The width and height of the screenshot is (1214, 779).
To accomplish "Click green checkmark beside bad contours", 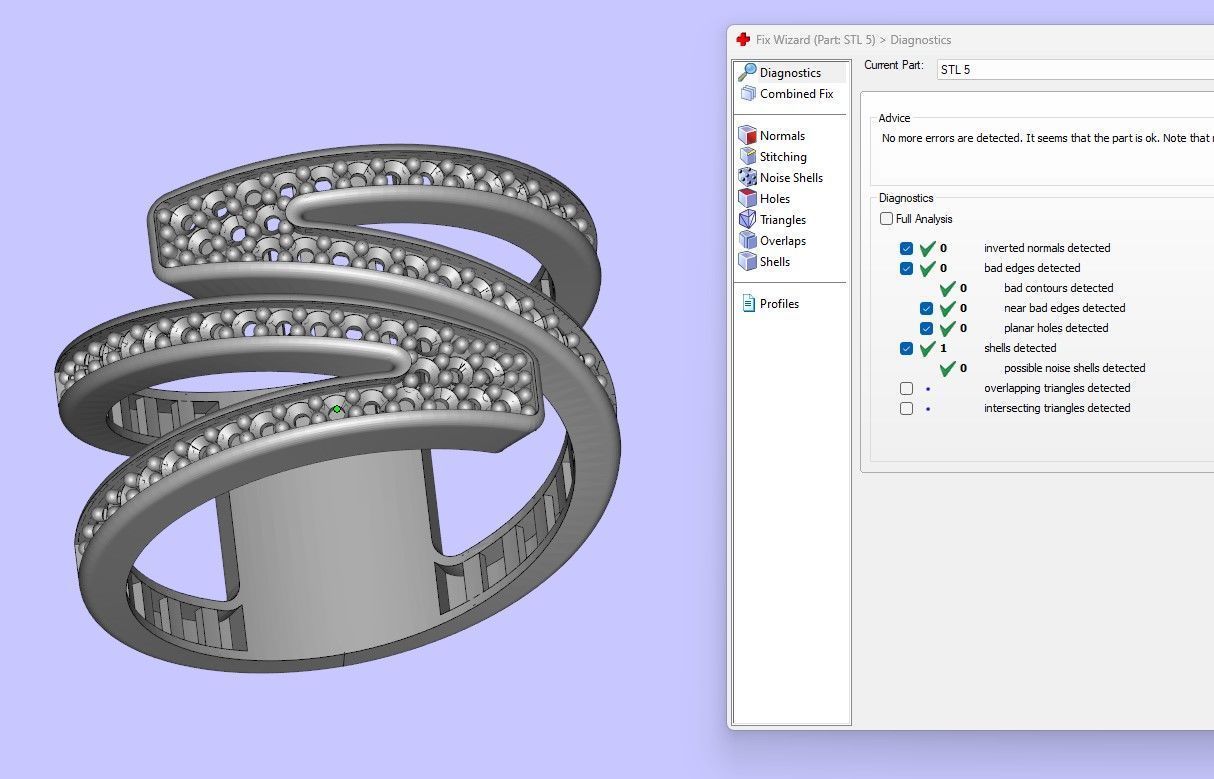I will coord(948,288).
